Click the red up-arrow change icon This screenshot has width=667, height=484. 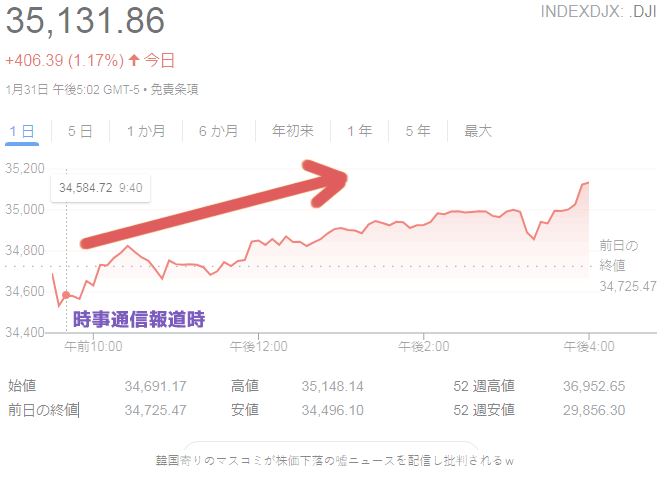click(134, 60)
